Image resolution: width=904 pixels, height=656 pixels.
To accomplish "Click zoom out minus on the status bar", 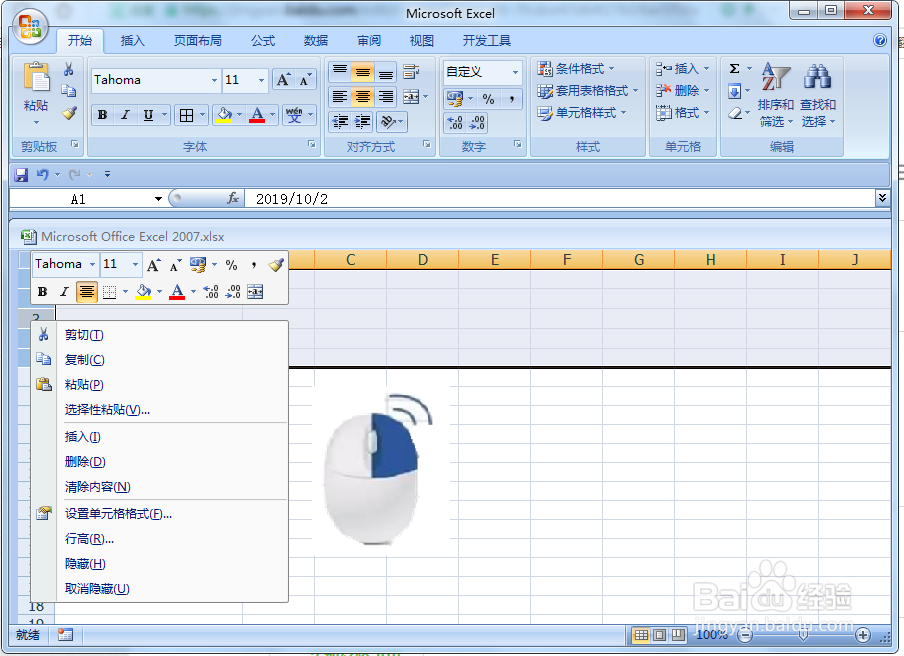I will pyautogui.click(x=745, y=635).
